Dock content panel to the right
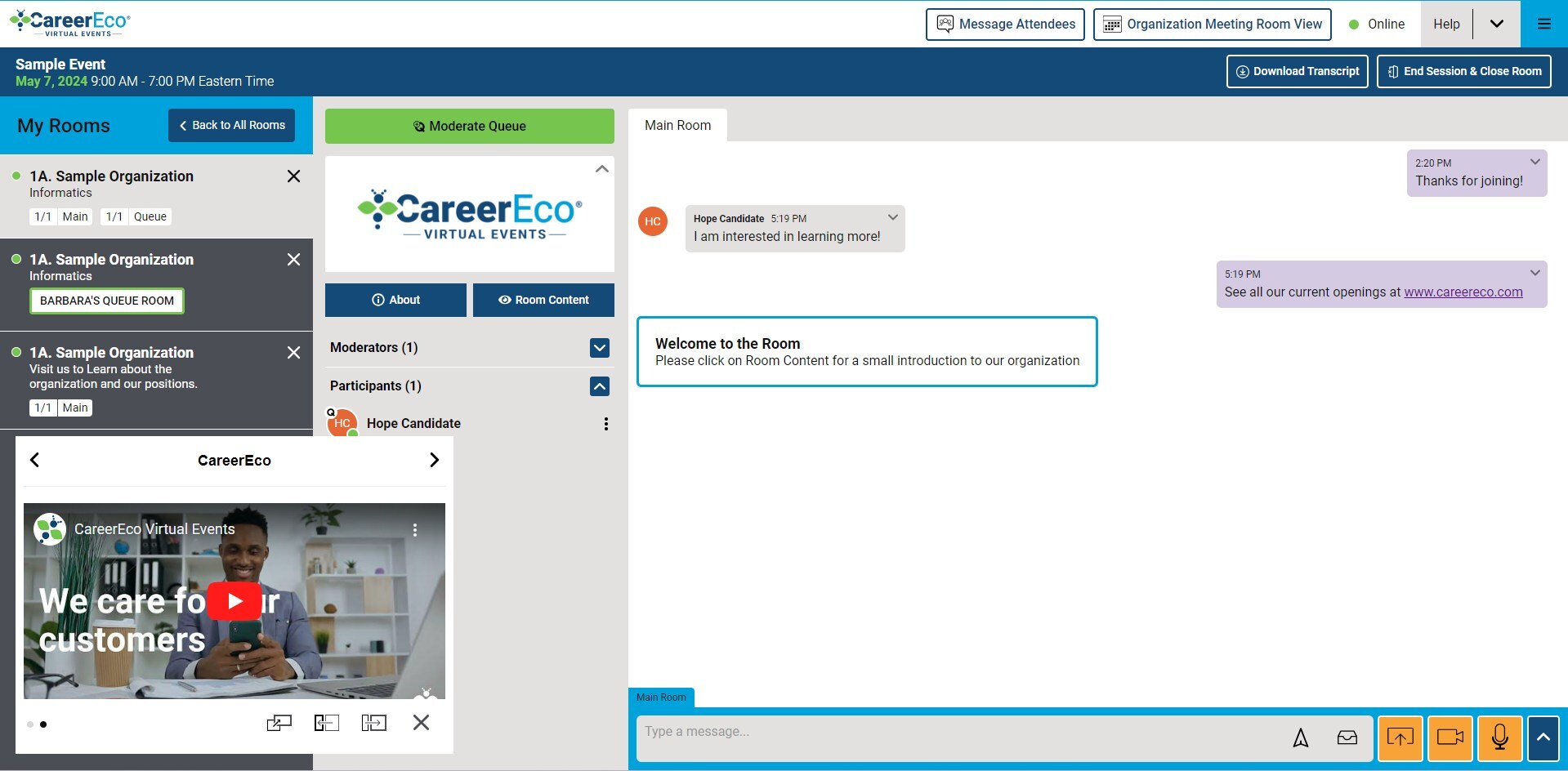The width and height of the screenshot is (1568, 771). tap(374, 723)
